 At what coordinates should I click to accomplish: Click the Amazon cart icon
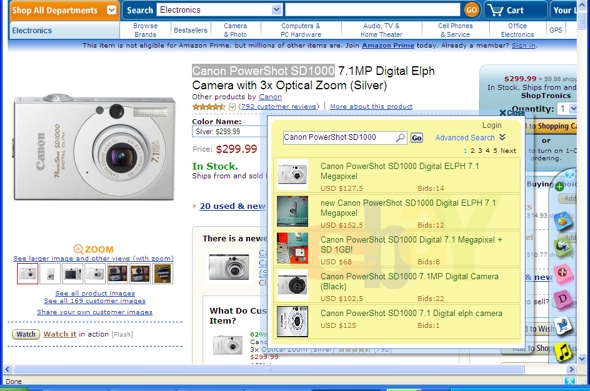point(496,10)
